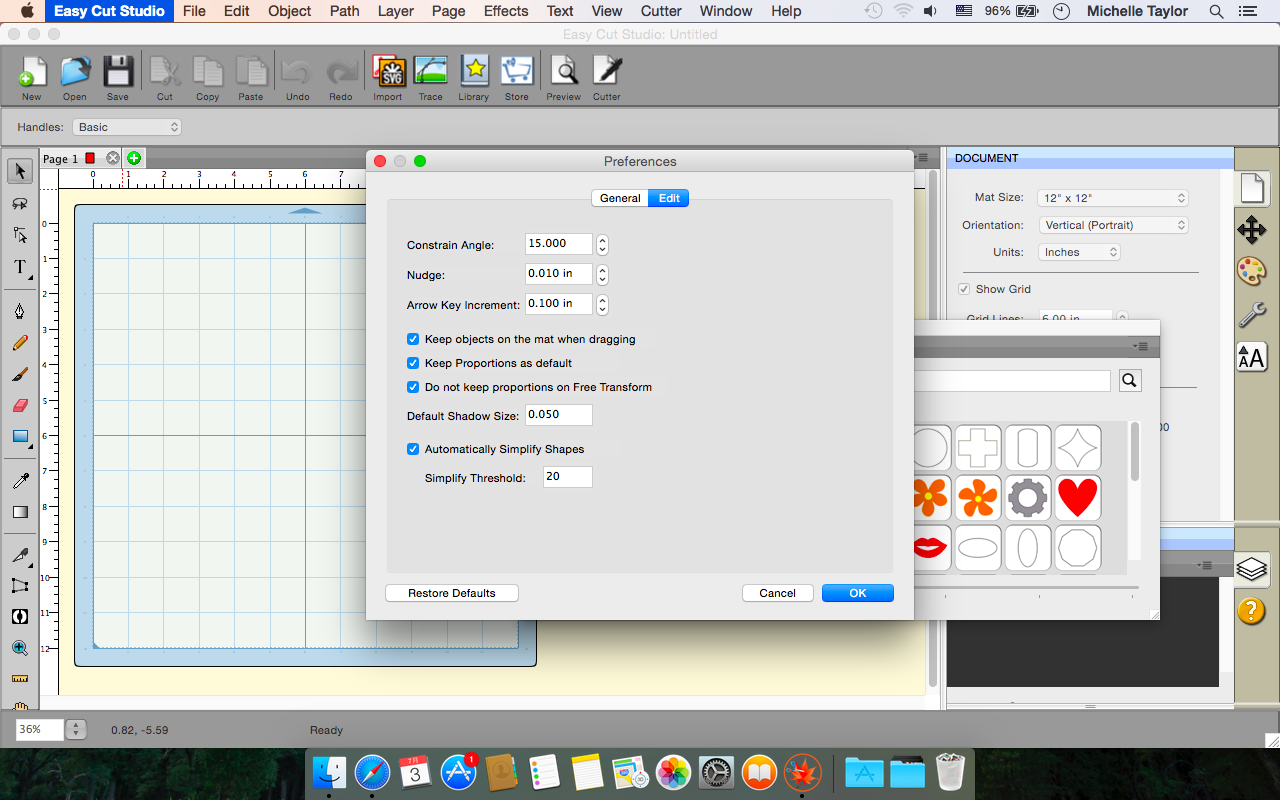The height and width of the screenshot is (800, 1280).
Task: Change Orientation using its dropdown
Action: click(x=1113, y=225)
